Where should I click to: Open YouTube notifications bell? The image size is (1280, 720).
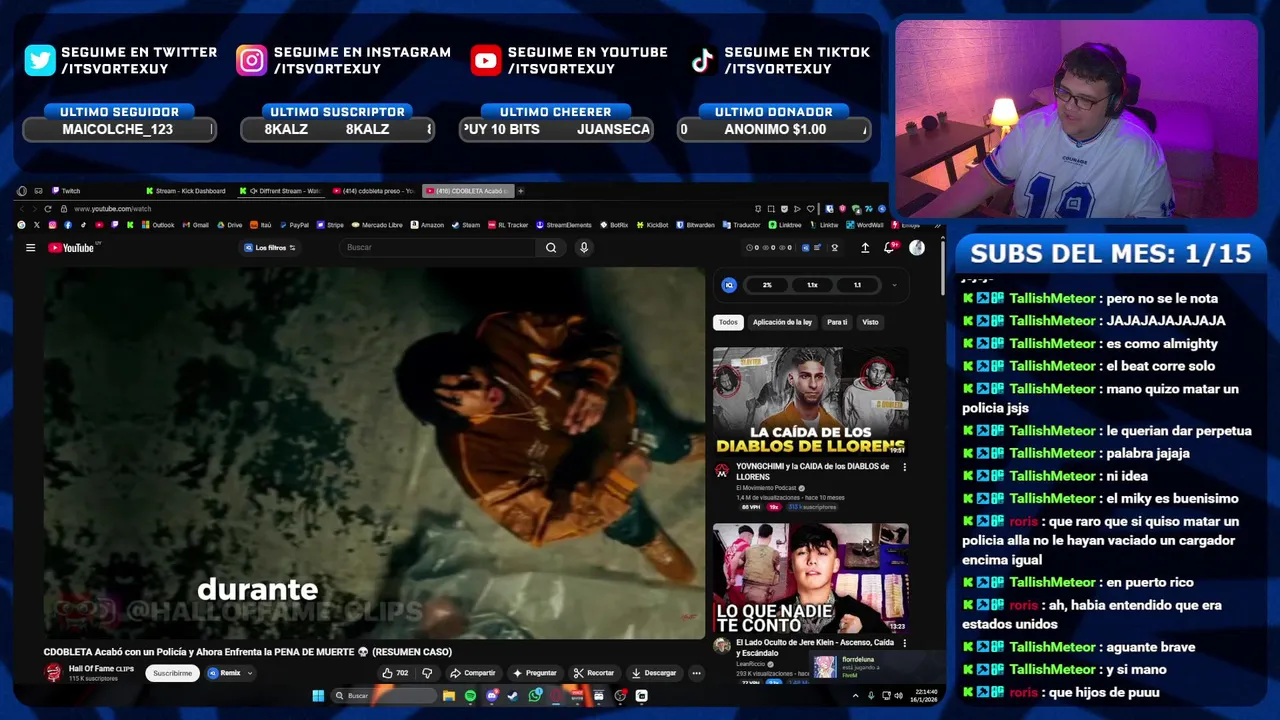pyautogui.click(x=888, y=248)
